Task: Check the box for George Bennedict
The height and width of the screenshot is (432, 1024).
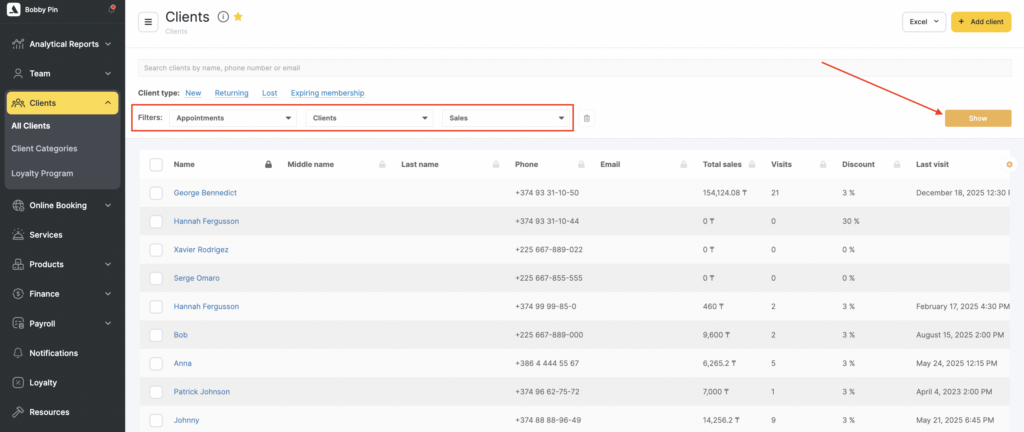Action: (x=156, y=192)
